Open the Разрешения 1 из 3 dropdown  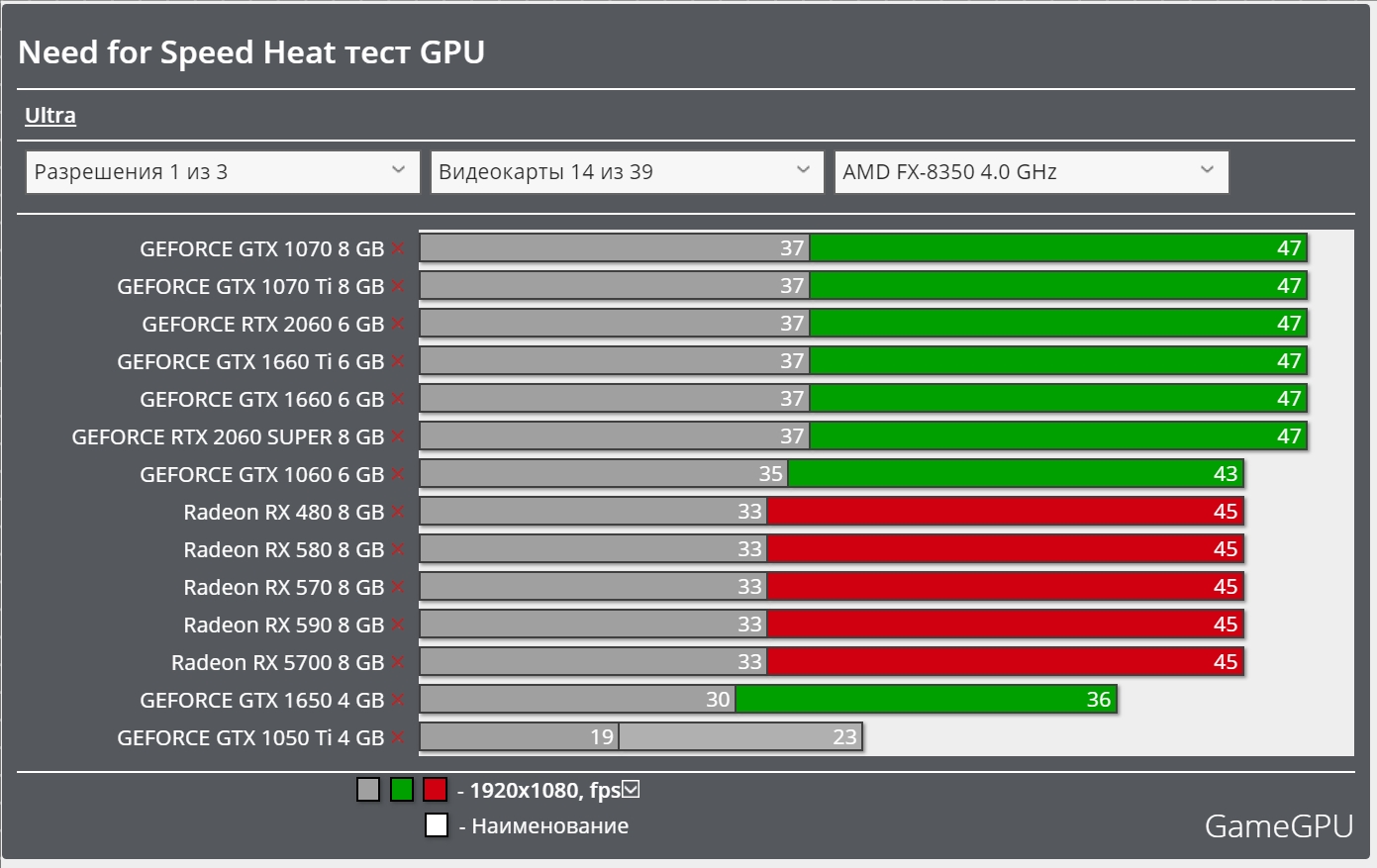point(223,172)
